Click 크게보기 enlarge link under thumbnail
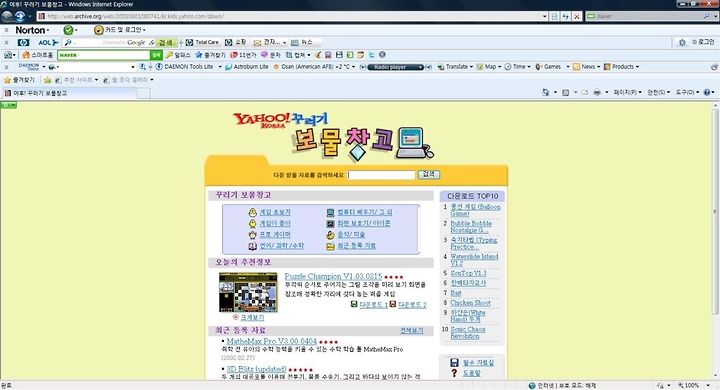 pyautogui.click(x=252, y=317)
